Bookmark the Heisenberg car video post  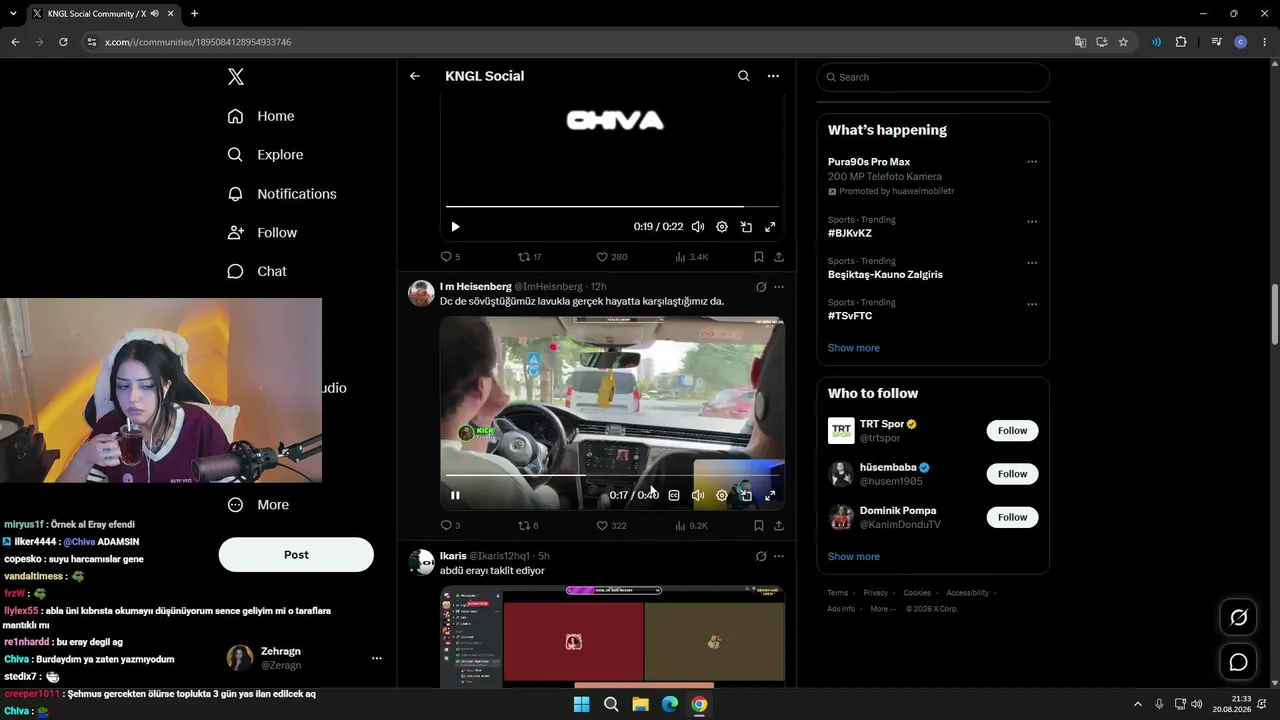click(x=759, y=525)
